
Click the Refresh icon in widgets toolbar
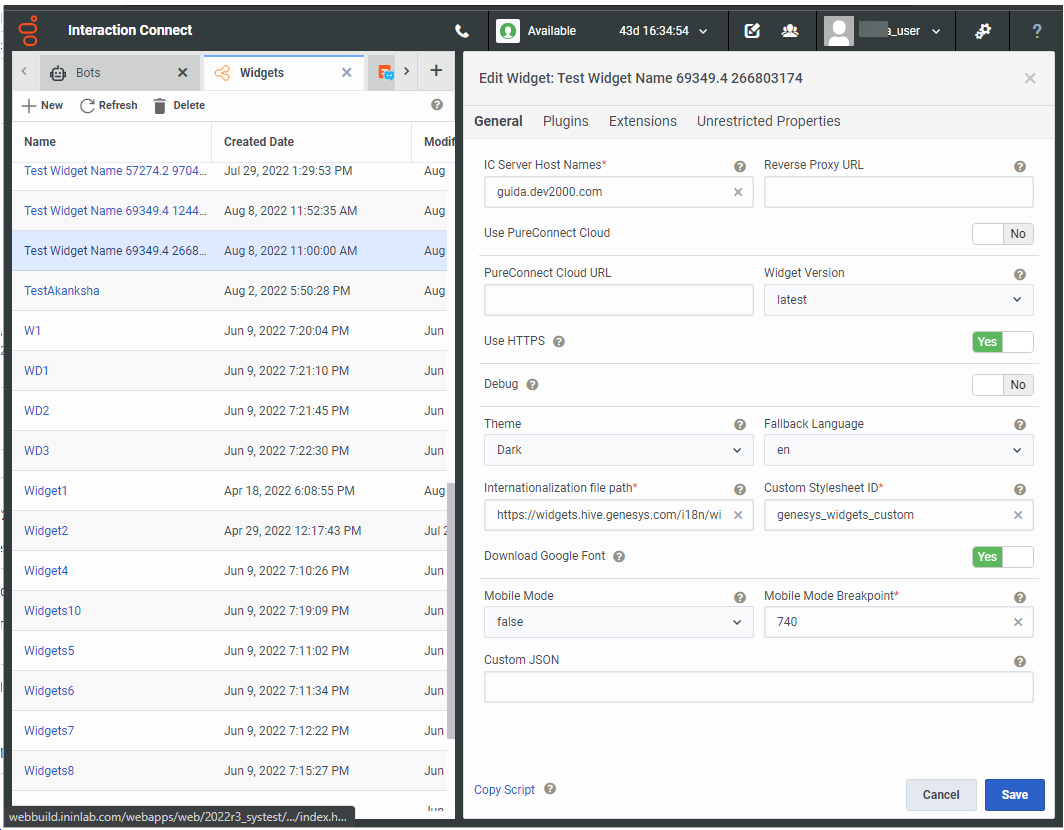[88, 105]
